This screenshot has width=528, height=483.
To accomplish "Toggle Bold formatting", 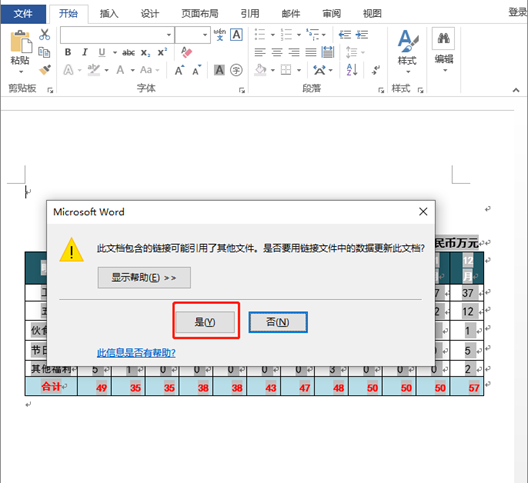I will (68, 52).
